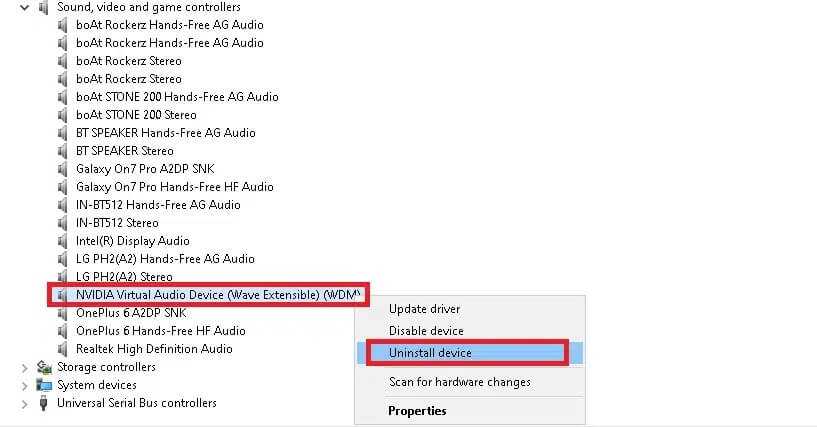Screen dimensions: 817x427
Task: Select Galaxy On7 Pro A2DP SNK device
Action: [x=145, y=169]
